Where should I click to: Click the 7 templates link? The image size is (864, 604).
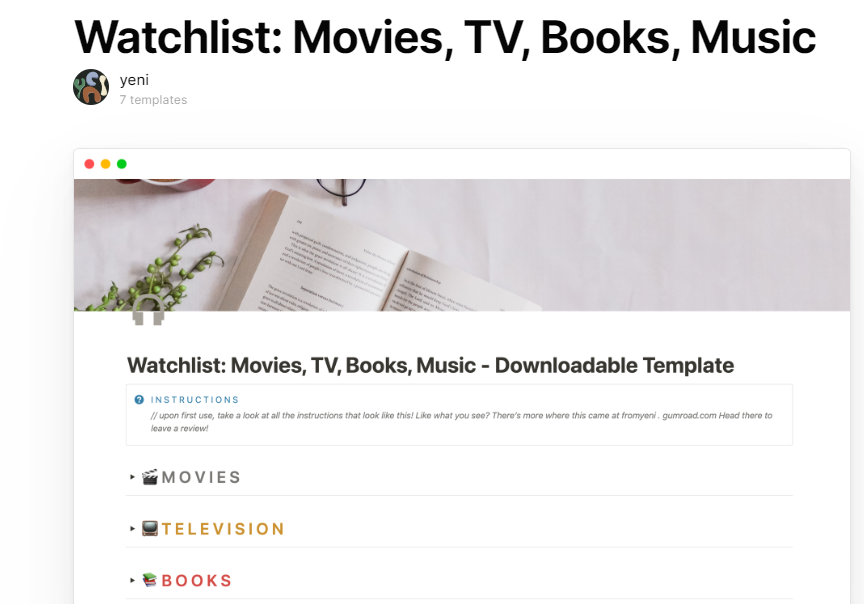click(x=153, y=100)
